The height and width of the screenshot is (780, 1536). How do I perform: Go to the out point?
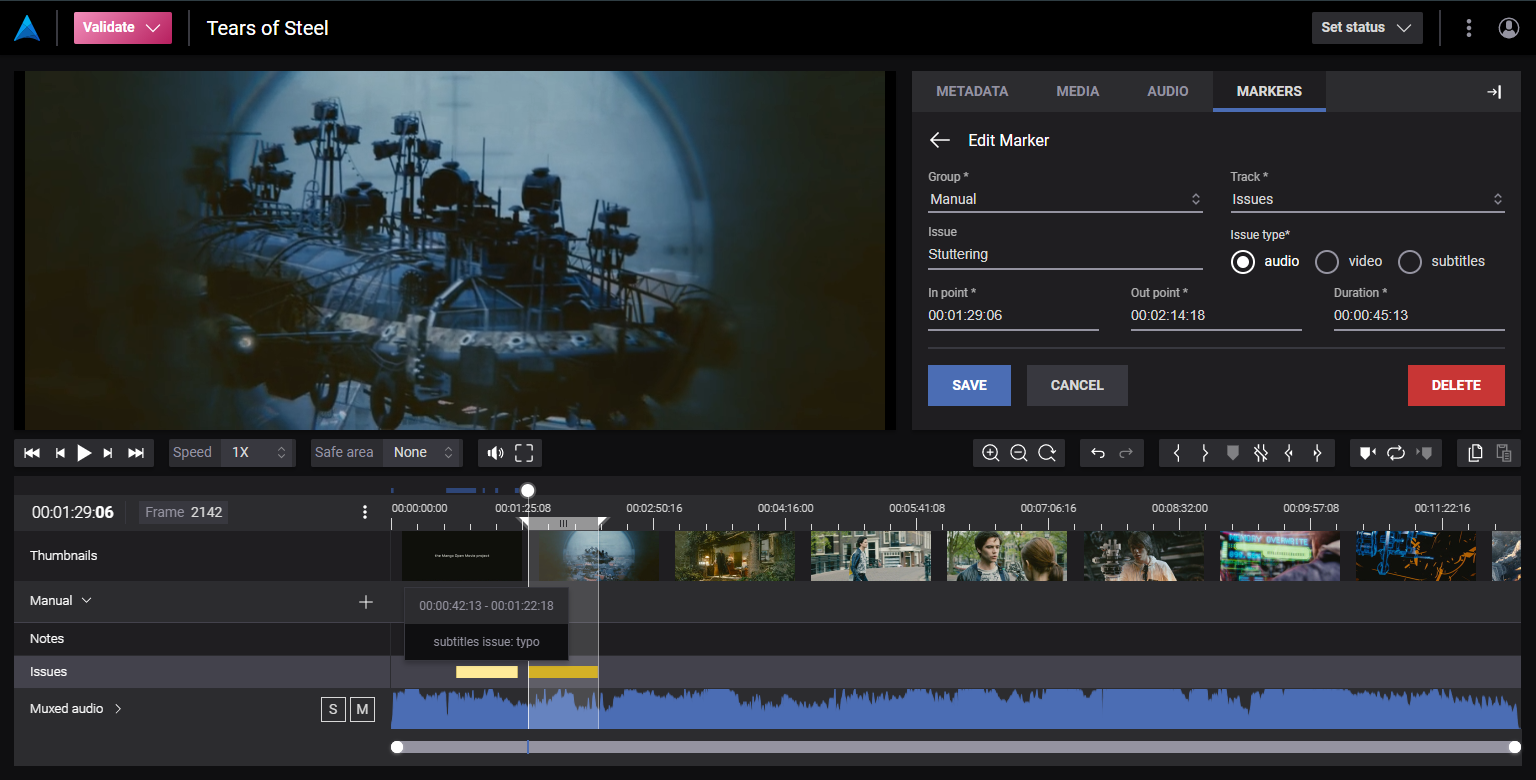1317,453
